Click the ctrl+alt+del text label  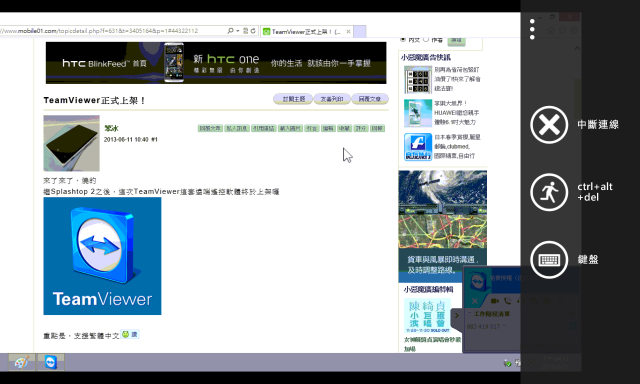click(595, 192)
